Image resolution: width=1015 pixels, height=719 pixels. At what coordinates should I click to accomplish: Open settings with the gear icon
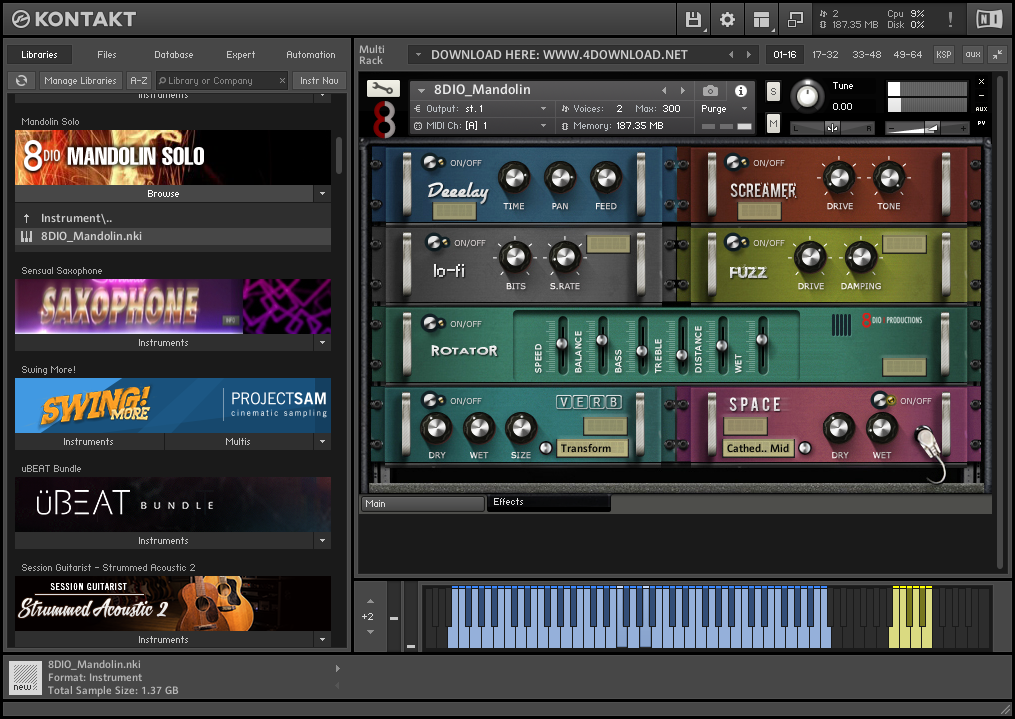pos(727,19)
